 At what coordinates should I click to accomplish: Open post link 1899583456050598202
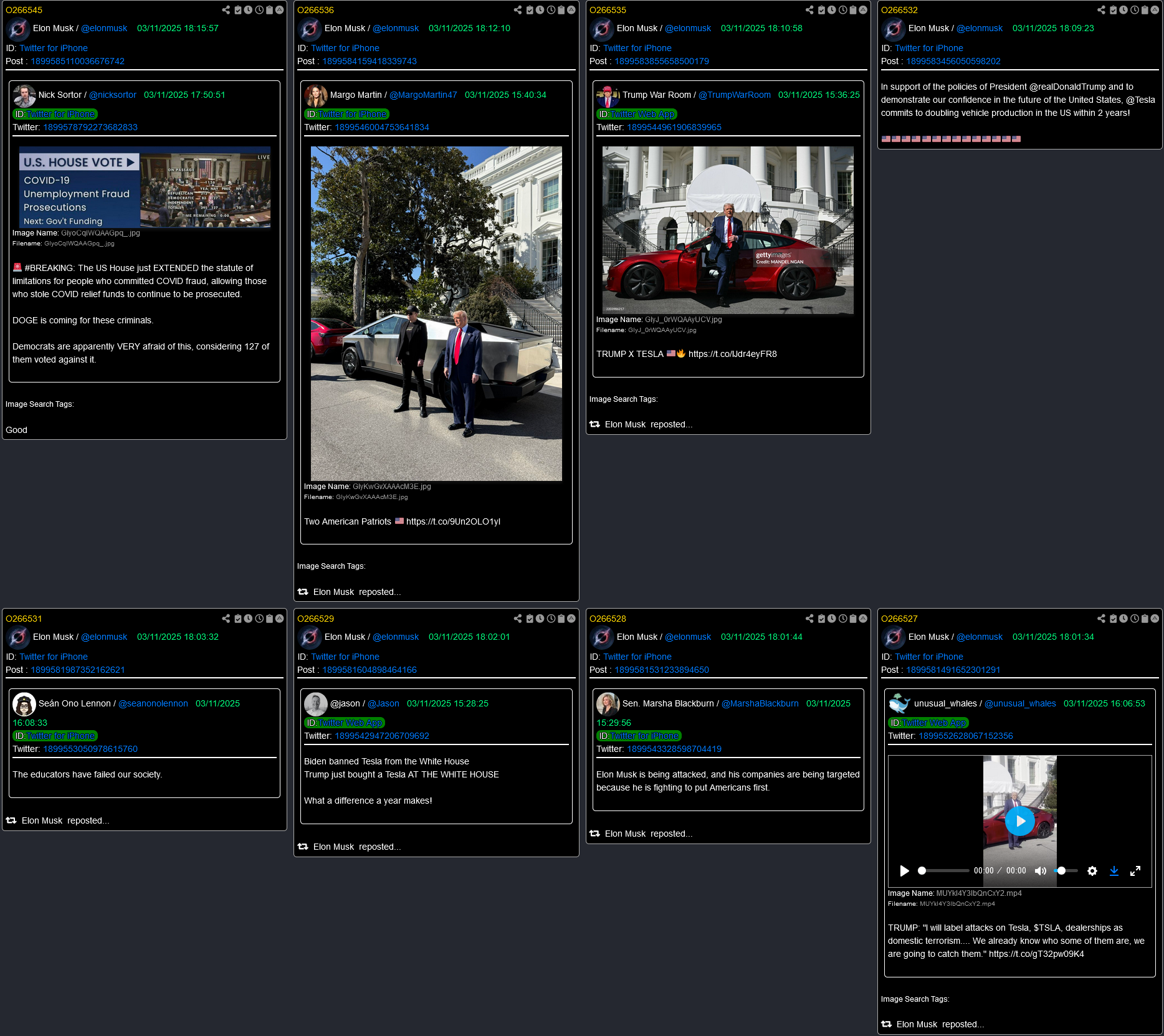point(953,61)
